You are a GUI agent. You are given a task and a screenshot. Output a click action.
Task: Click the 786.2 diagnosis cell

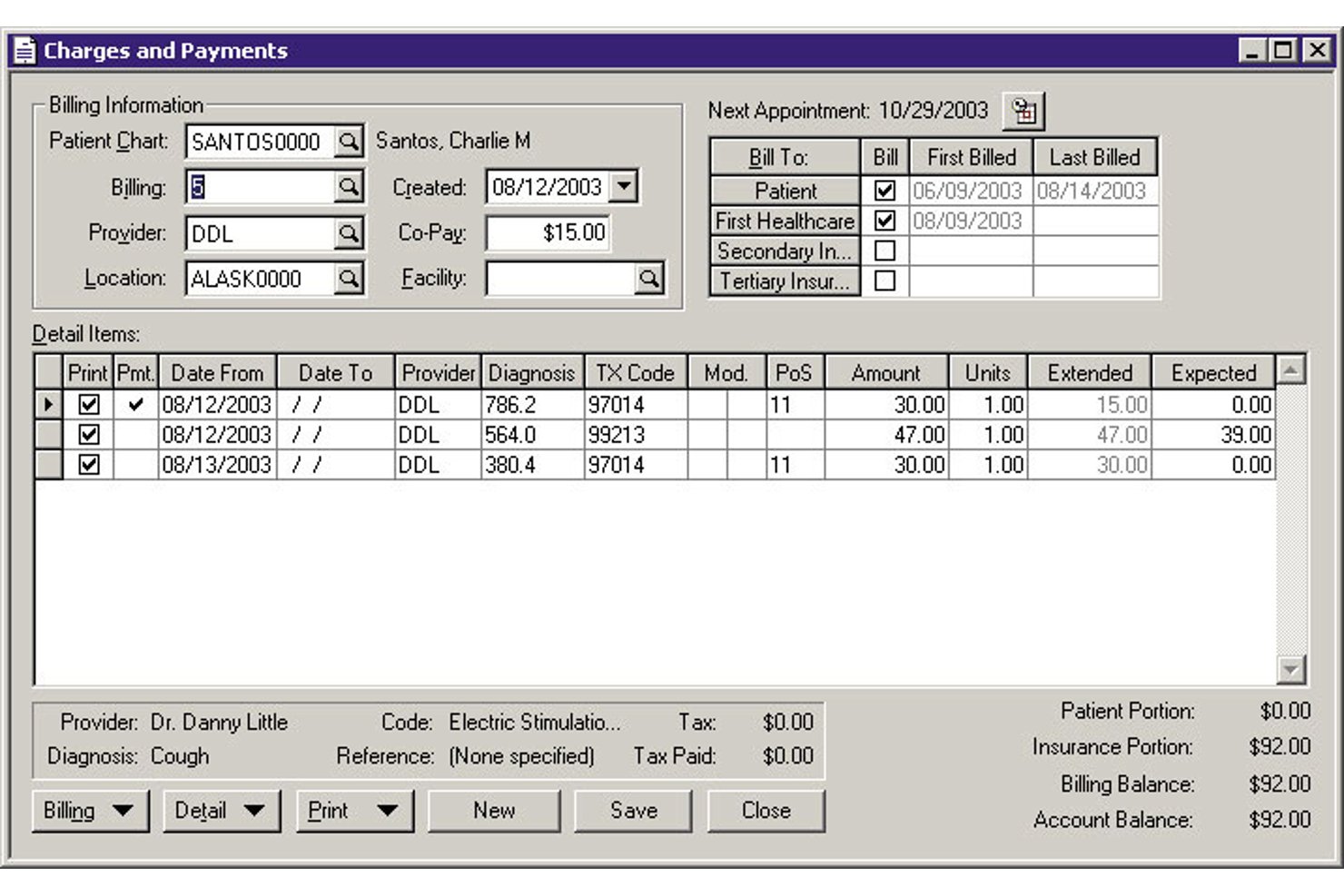click(533, 404)
